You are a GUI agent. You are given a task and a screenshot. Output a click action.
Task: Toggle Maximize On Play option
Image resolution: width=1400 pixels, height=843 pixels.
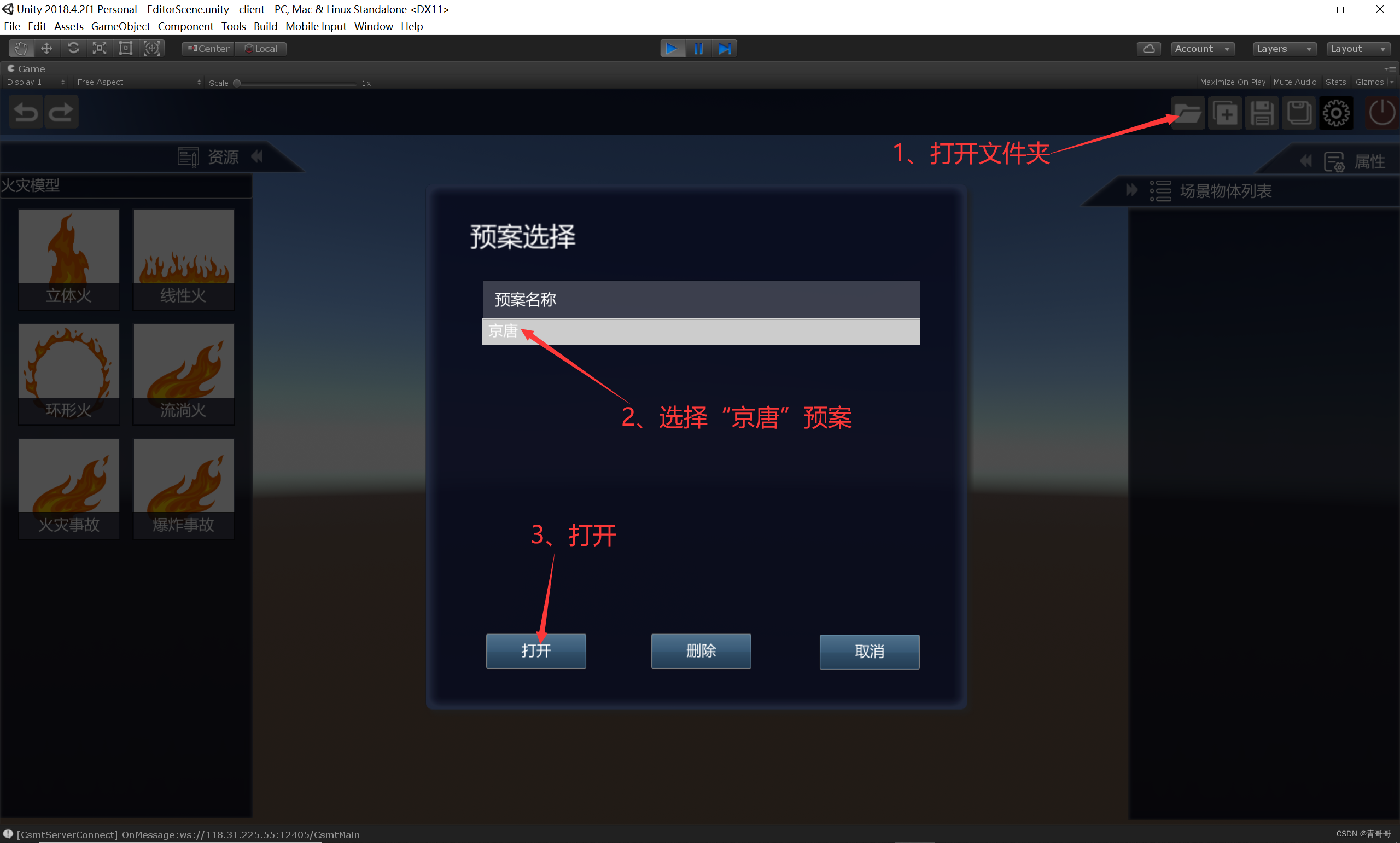click(x=1231, y=82)
